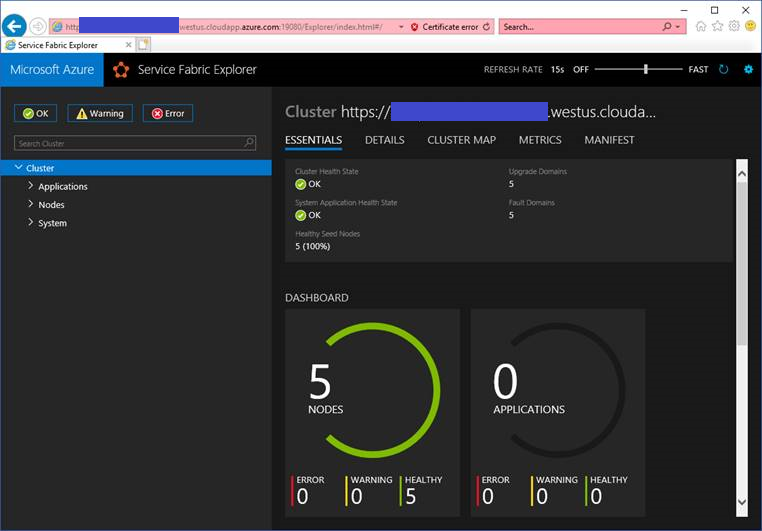Close the Service Fabric Explorer tab
This screenshot has width=762, height=531.
128,45
